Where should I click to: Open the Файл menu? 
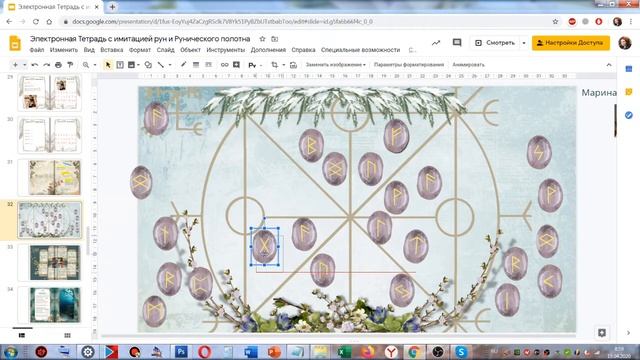pyautogui.click(x=37, y=50)
